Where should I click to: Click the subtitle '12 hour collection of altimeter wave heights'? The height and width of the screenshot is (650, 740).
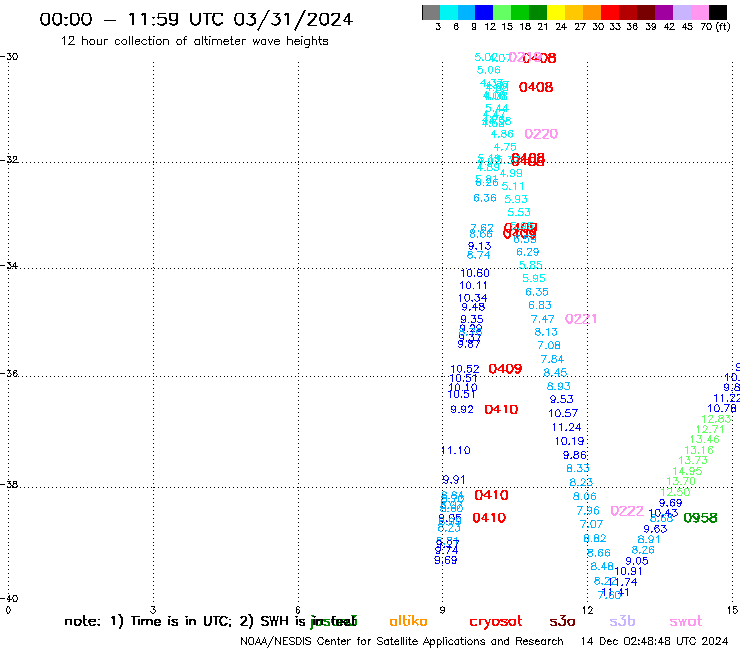click(194, 41)
